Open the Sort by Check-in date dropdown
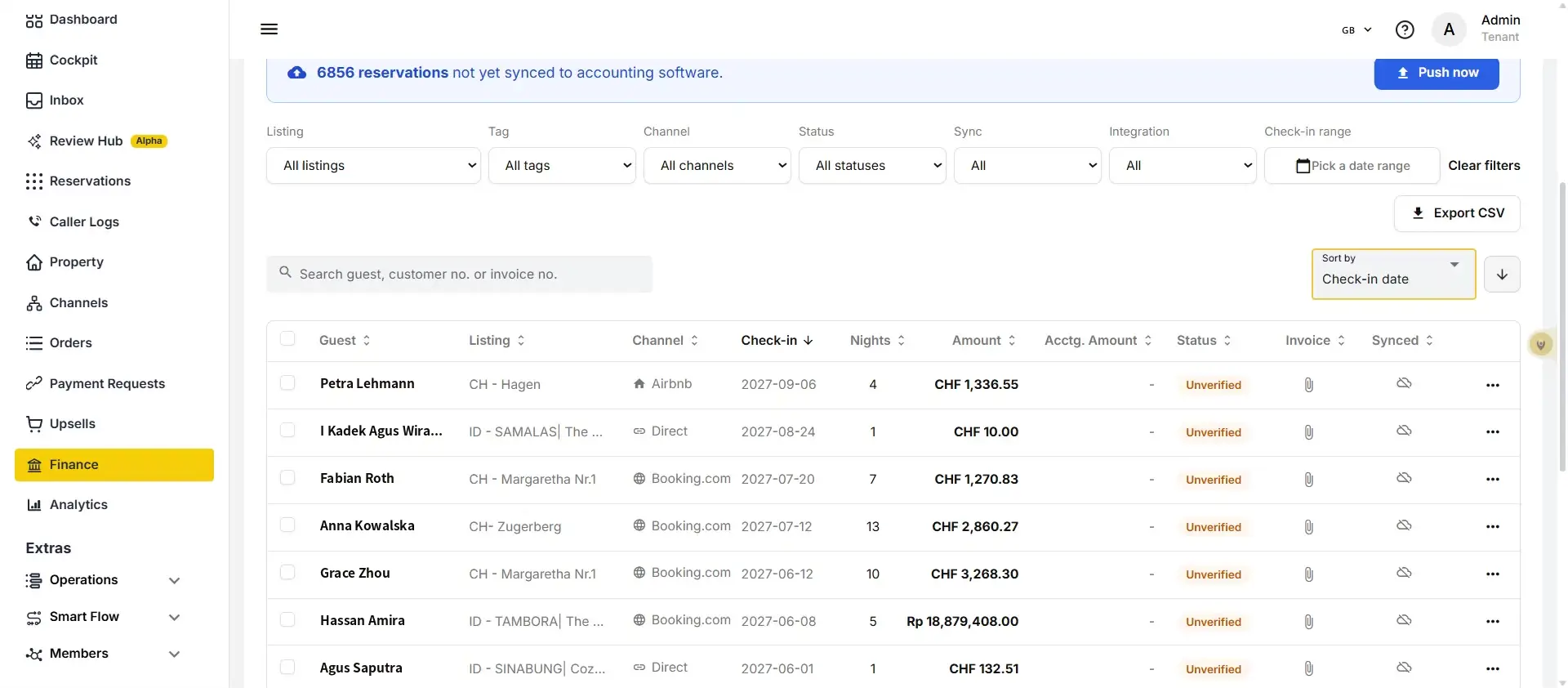Image resolution: width=1568 pixels, height=688 pixels. [1393, 275]
